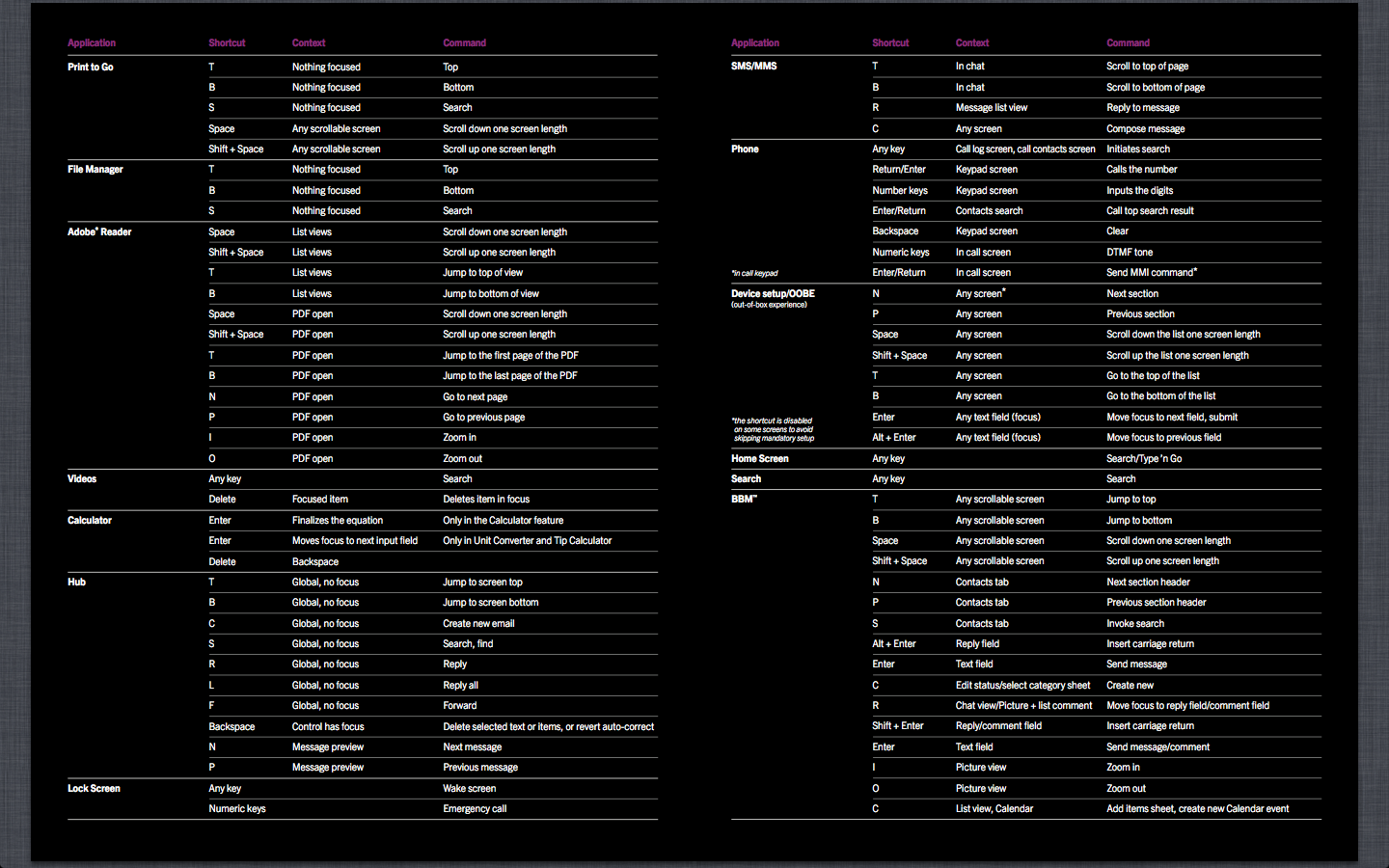Click the 'Lock Screen' application label
Screen dimensions: 1389x868
94,789
